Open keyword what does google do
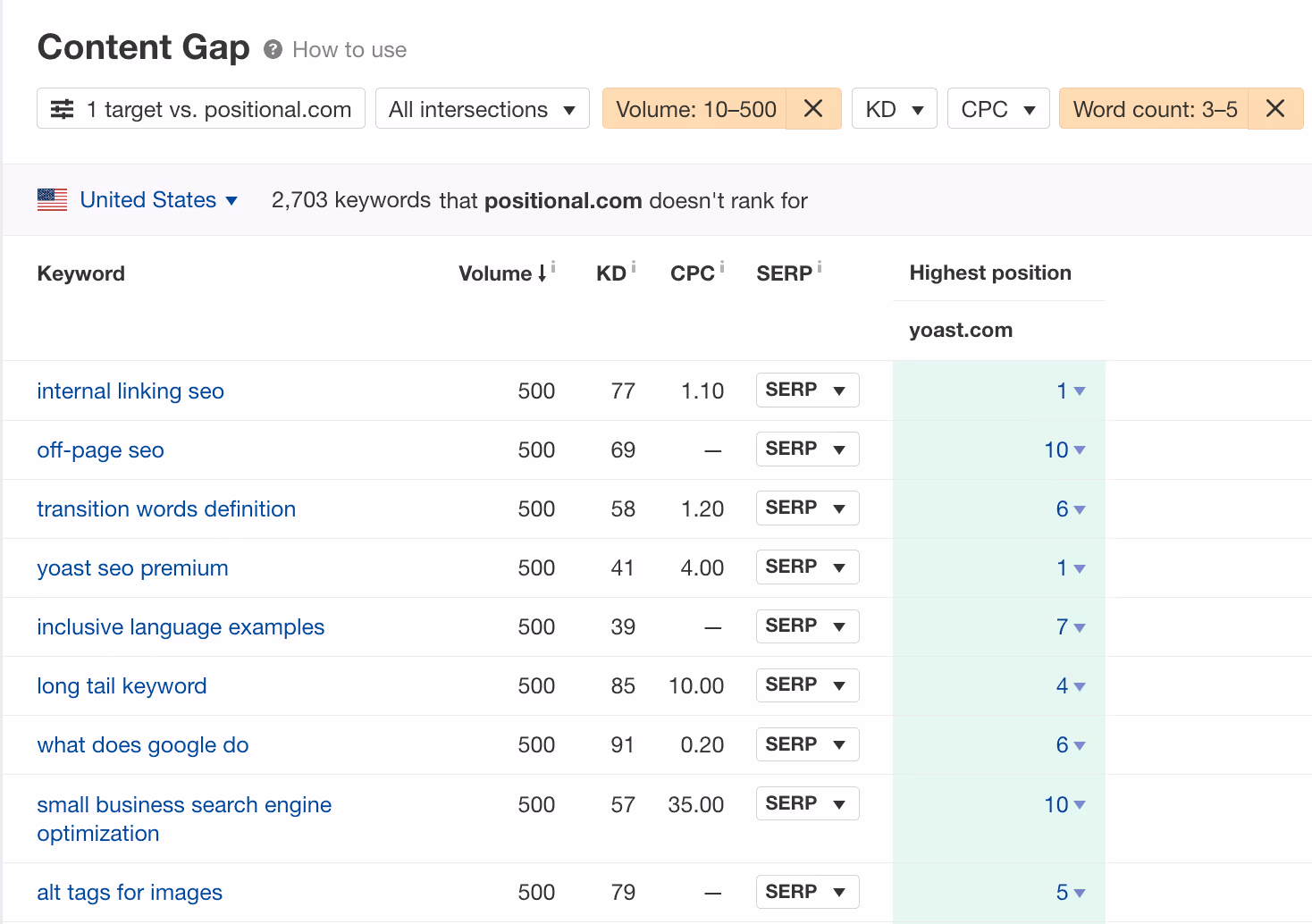This screenshot has height=924, width=1312. (x=143, y=745)
